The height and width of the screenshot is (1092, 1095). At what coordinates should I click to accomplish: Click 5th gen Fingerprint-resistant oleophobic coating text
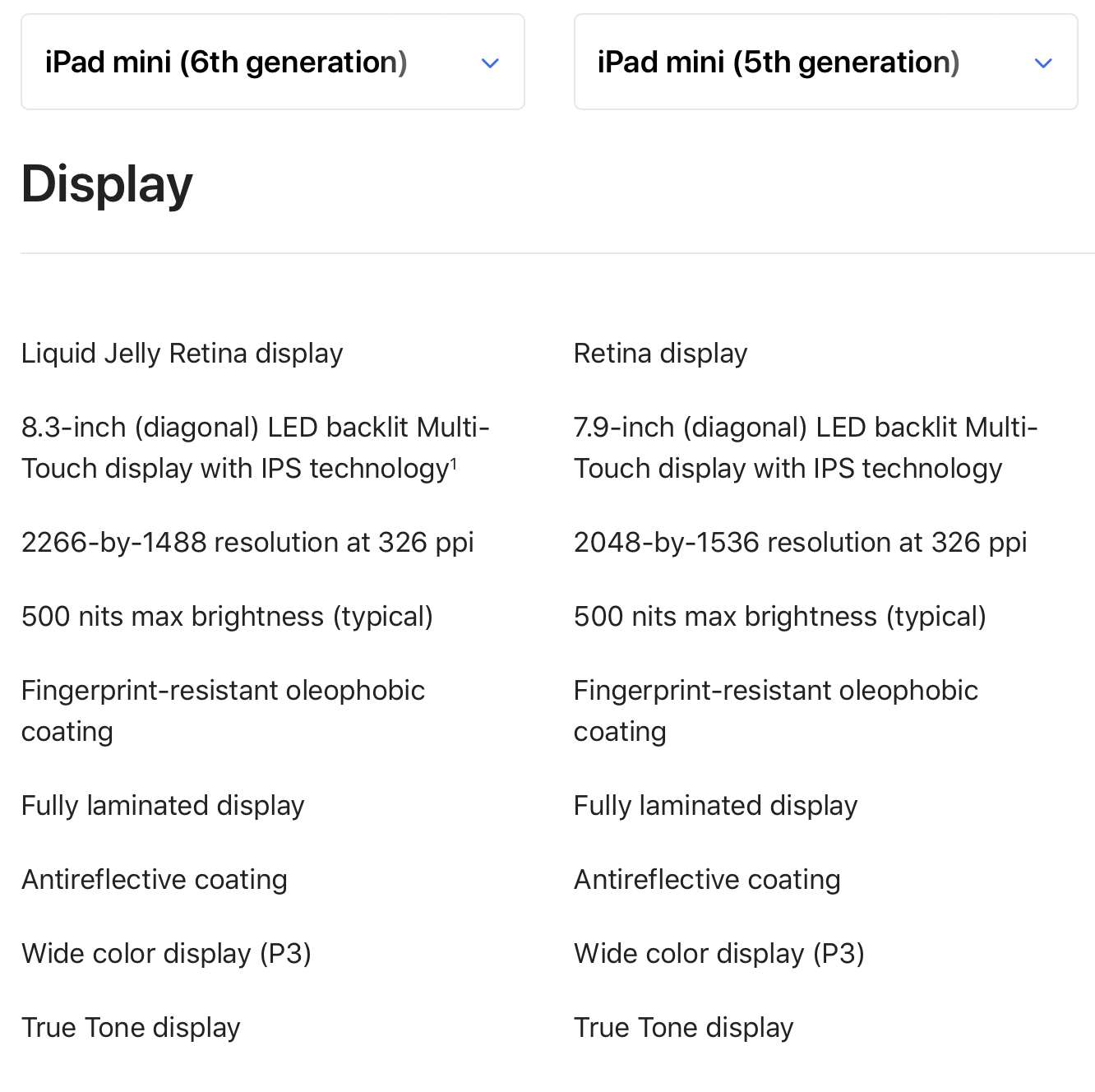pyautogui.click(x=775, y=710)
